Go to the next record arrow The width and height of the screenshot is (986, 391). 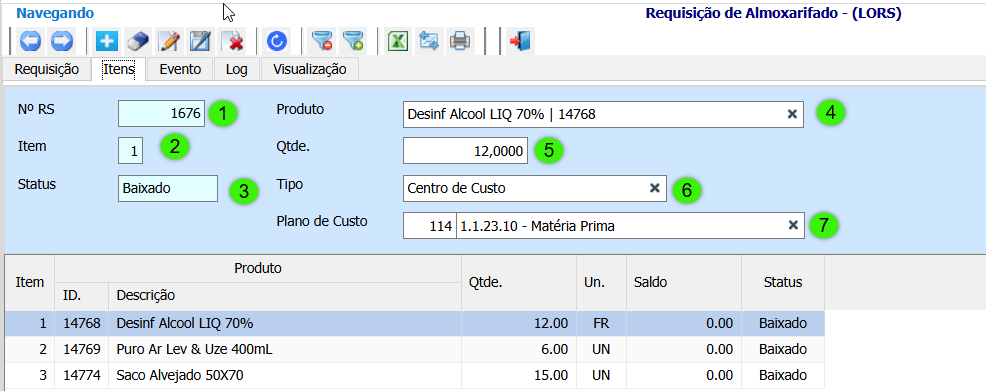(62, 41)
